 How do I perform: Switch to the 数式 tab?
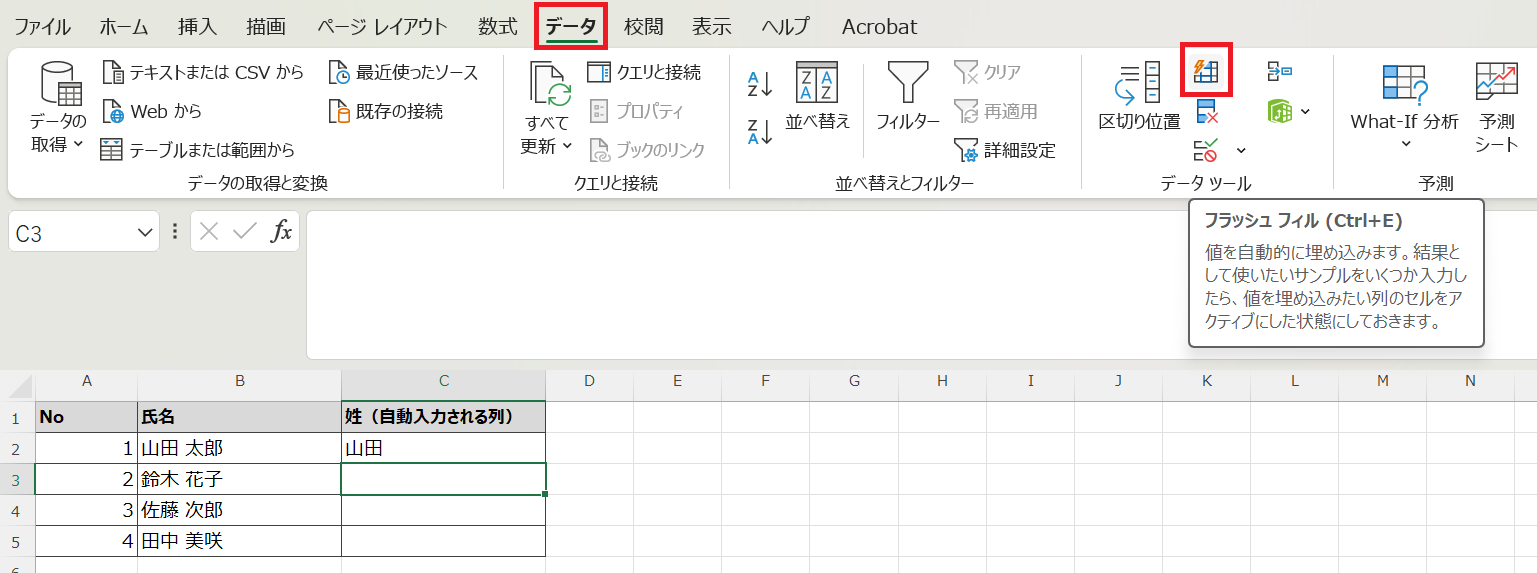pos(498,27)
